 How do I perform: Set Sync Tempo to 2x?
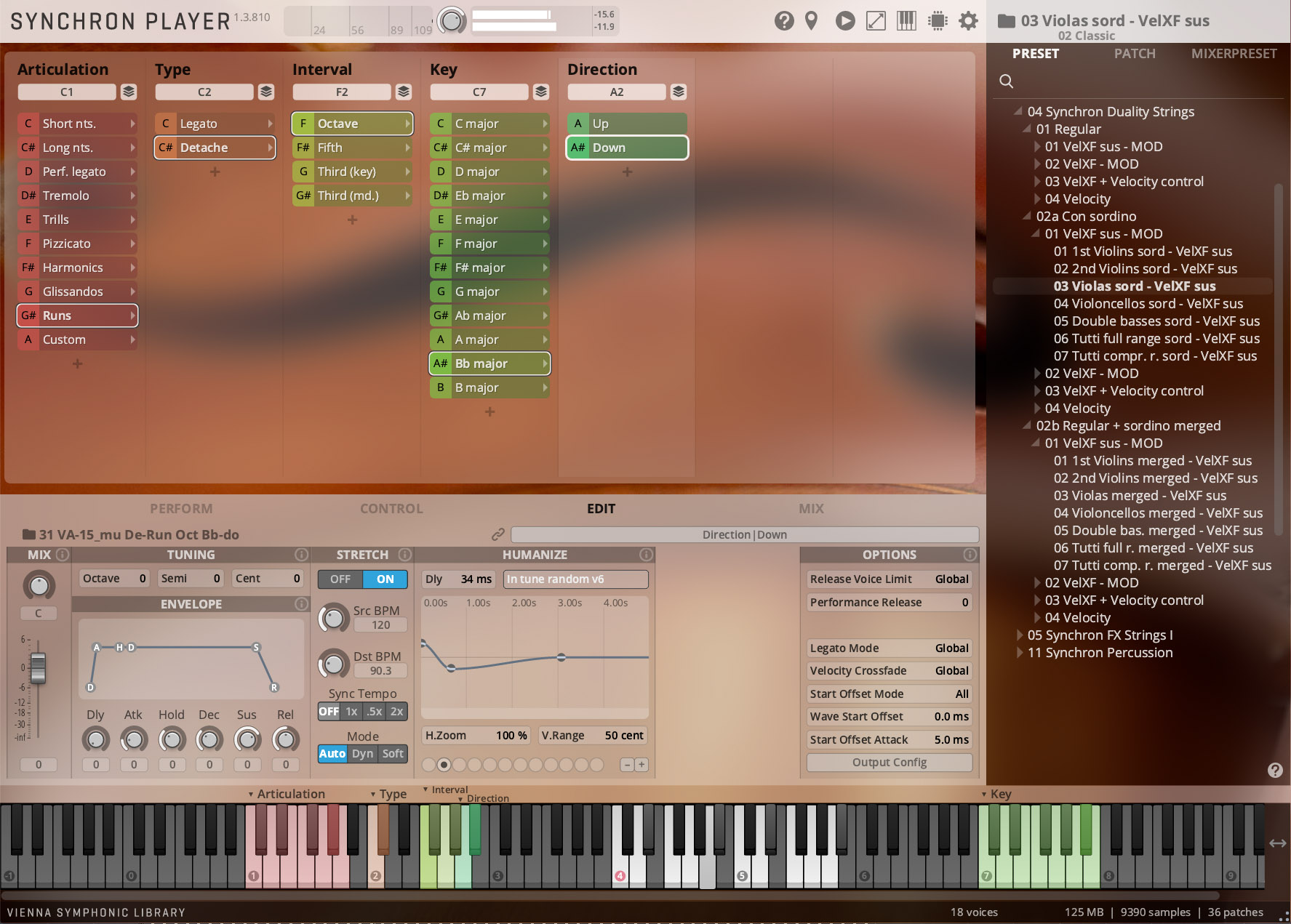[397, 712]
